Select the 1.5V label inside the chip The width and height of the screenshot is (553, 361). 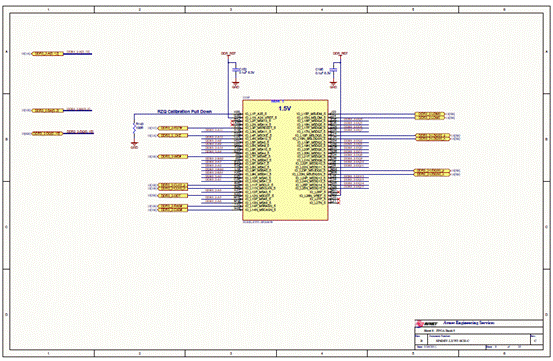click(285, 109)
